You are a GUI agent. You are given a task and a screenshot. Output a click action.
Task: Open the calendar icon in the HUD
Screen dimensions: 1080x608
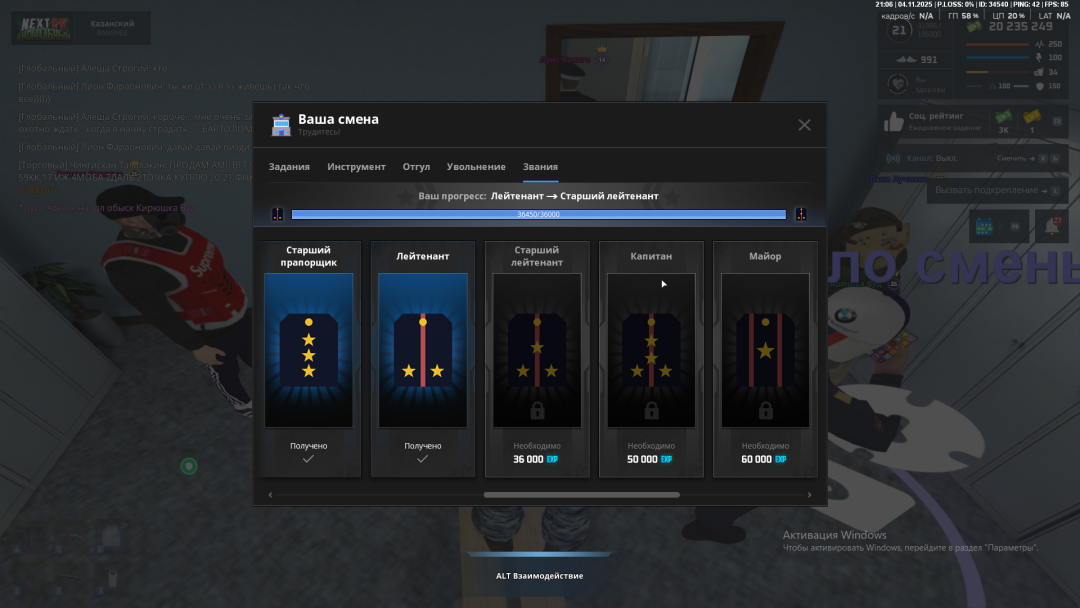coord(983,226)
